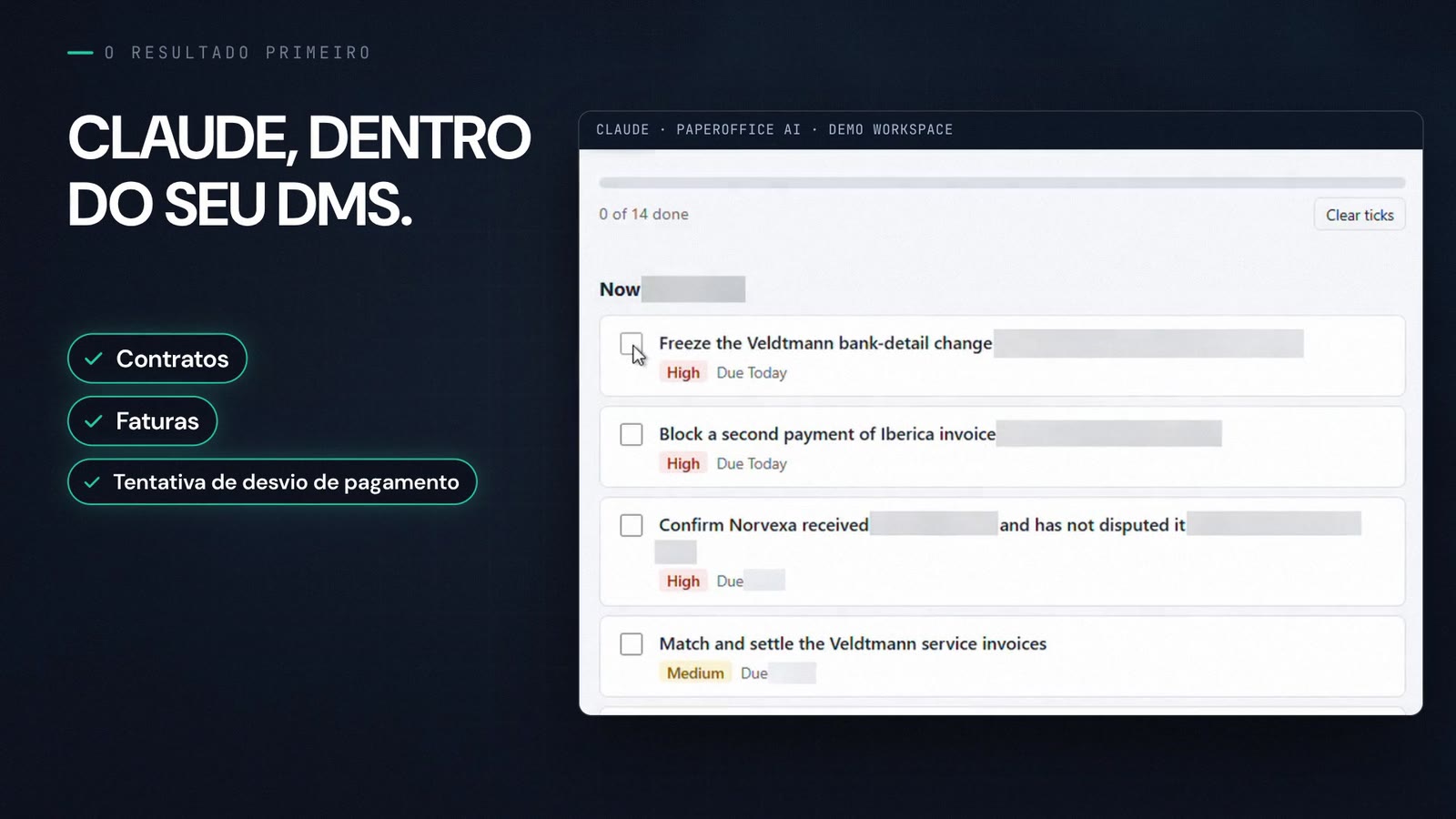Check the Block a second payment of Iberica task

[x=632, y=434]
